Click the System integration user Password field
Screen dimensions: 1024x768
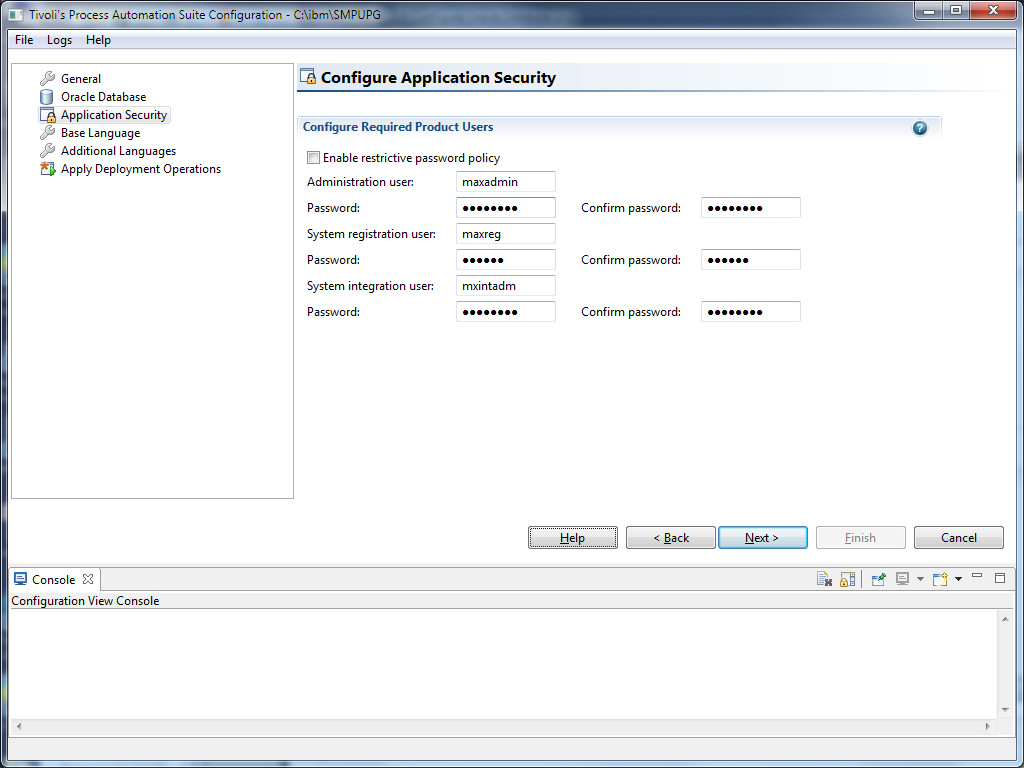point(505,312)
